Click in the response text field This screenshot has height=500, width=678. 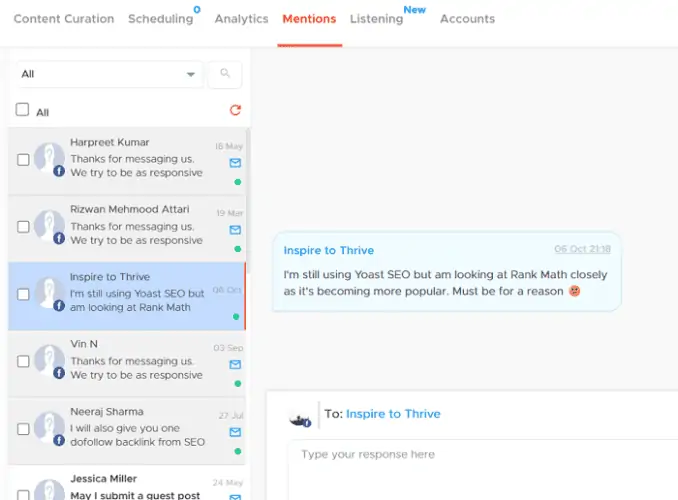[483, 470]
